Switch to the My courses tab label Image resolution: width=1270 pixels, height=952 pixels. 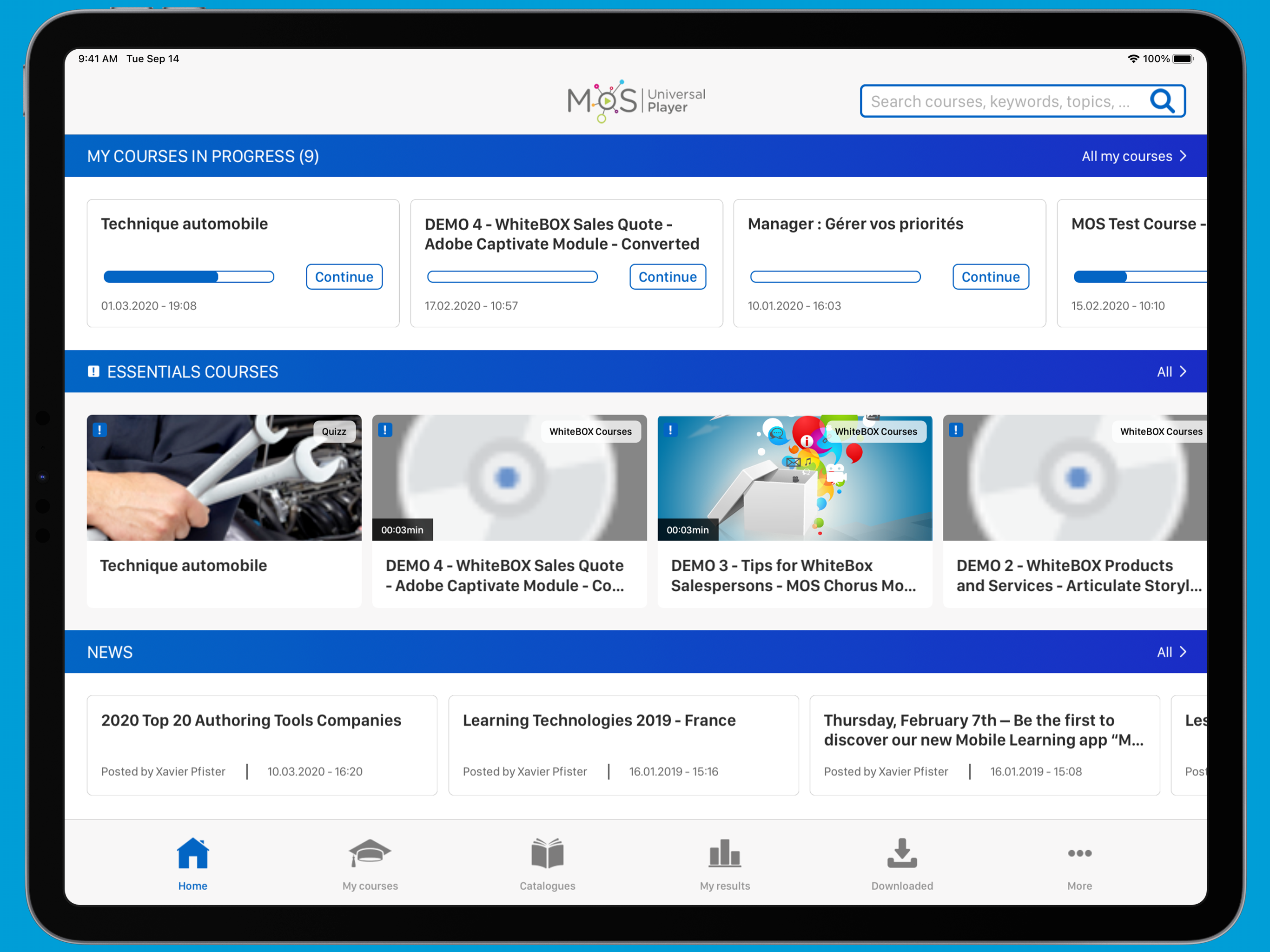click(x=370, y=886)
